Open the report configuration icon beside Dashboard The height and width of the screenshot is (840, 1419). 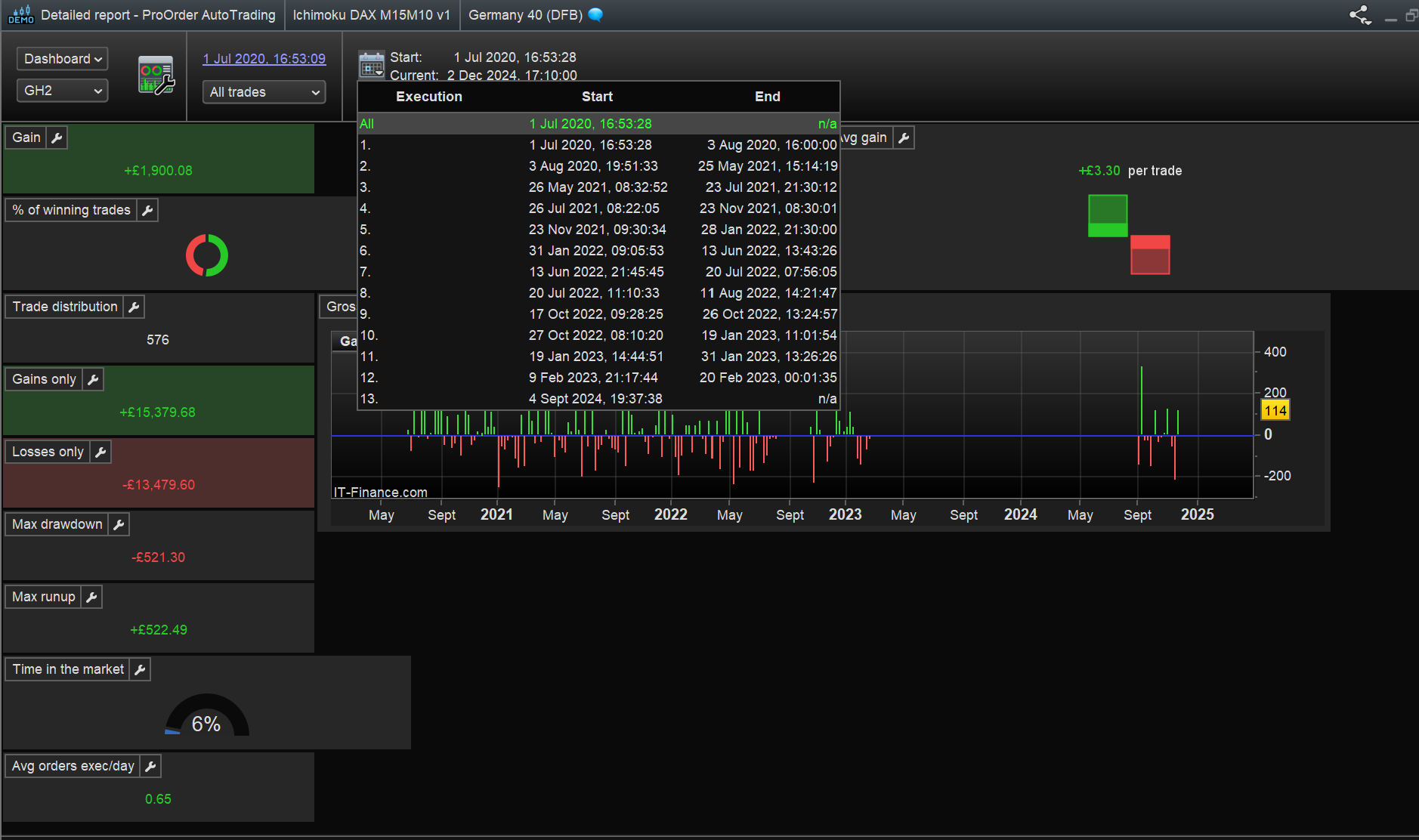click(156, 76)
